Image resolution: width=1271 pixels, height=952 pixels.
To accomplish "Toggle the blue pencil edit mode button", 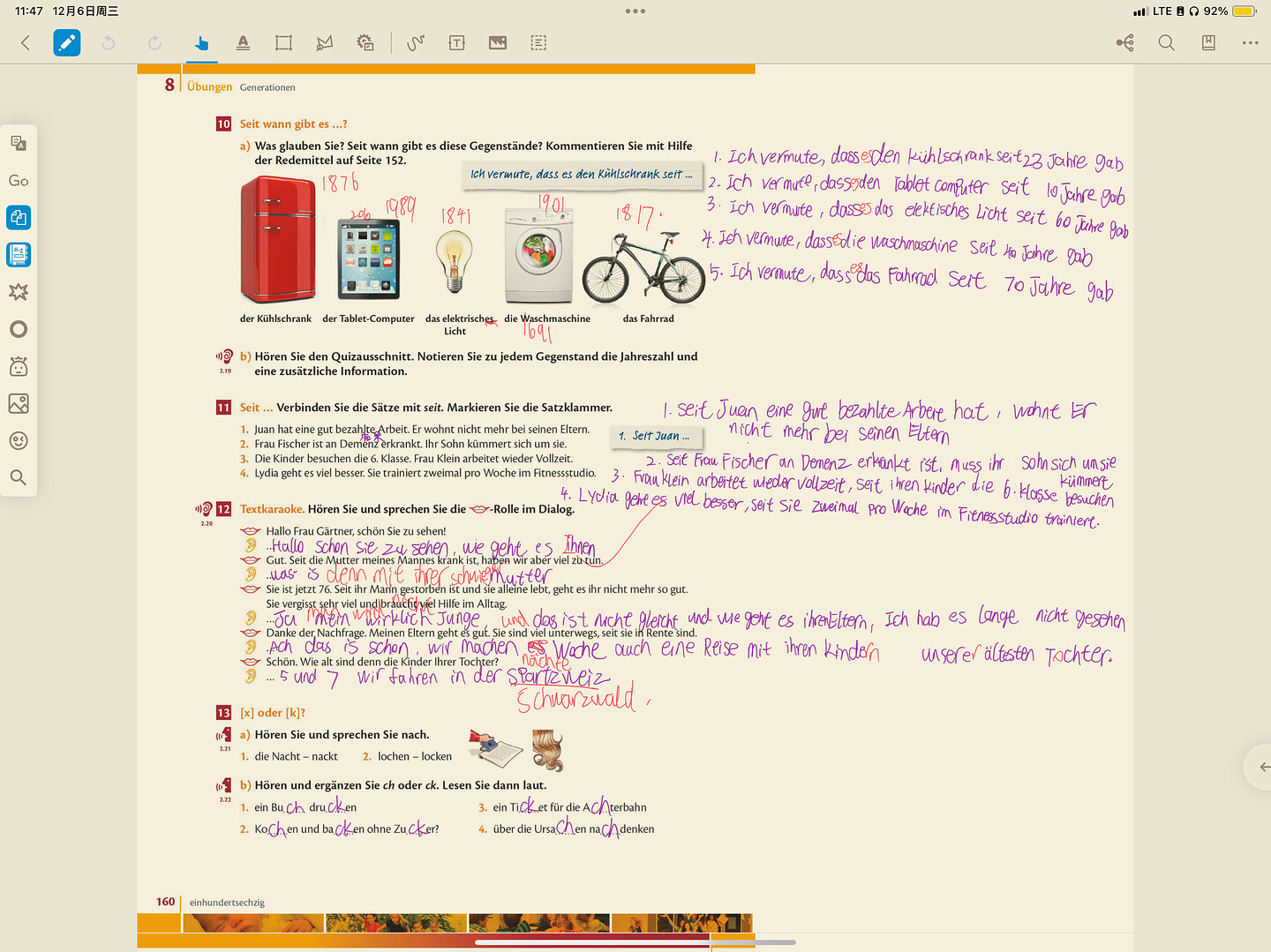I will coord(66,42).
